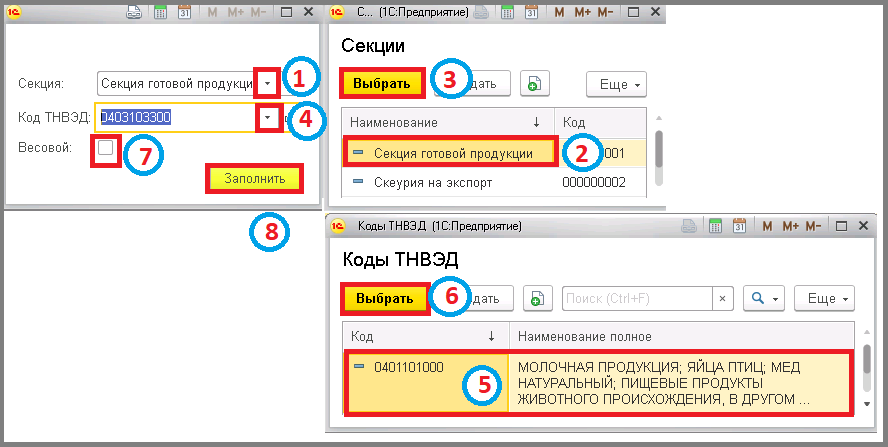Close the Секции window
The image size is (888, 447).
tap(655, 12)
